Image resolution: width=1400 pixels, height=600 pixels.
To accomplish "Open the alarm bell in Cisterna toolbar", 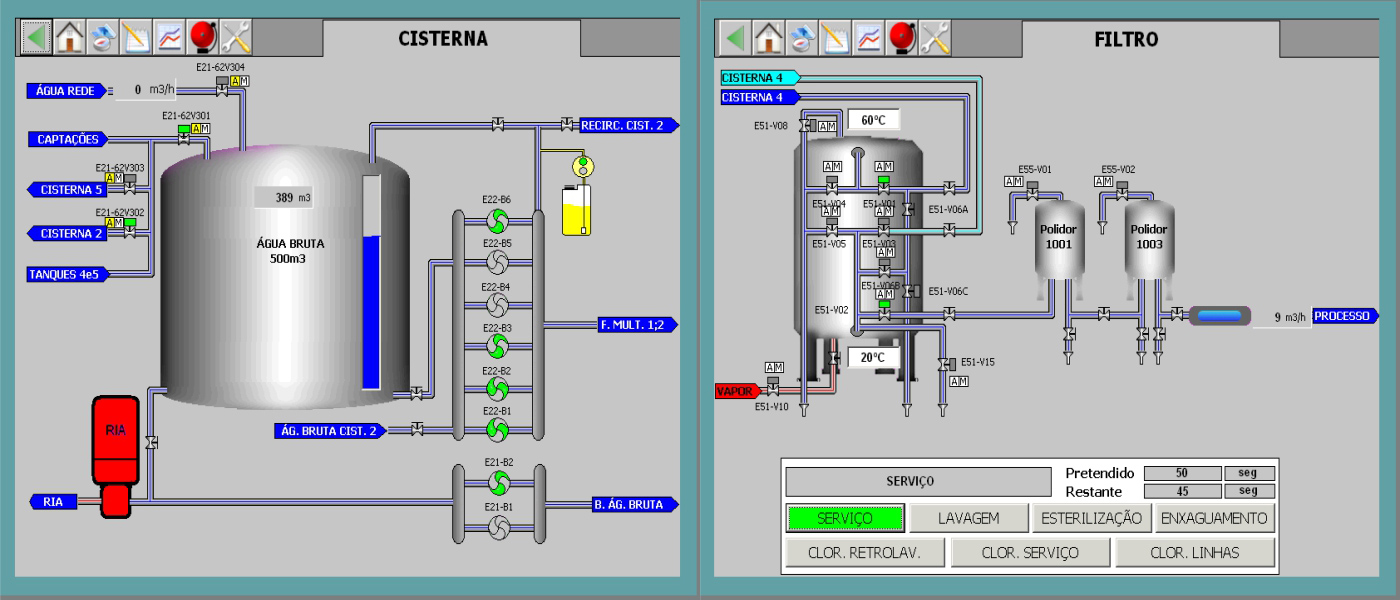I will point(204,37).
